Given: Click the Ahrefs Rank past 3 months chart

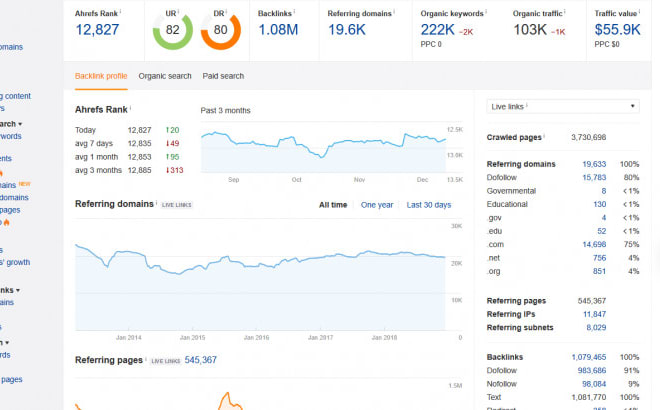Looking at the screenshot, I should (x=323, y=147).
